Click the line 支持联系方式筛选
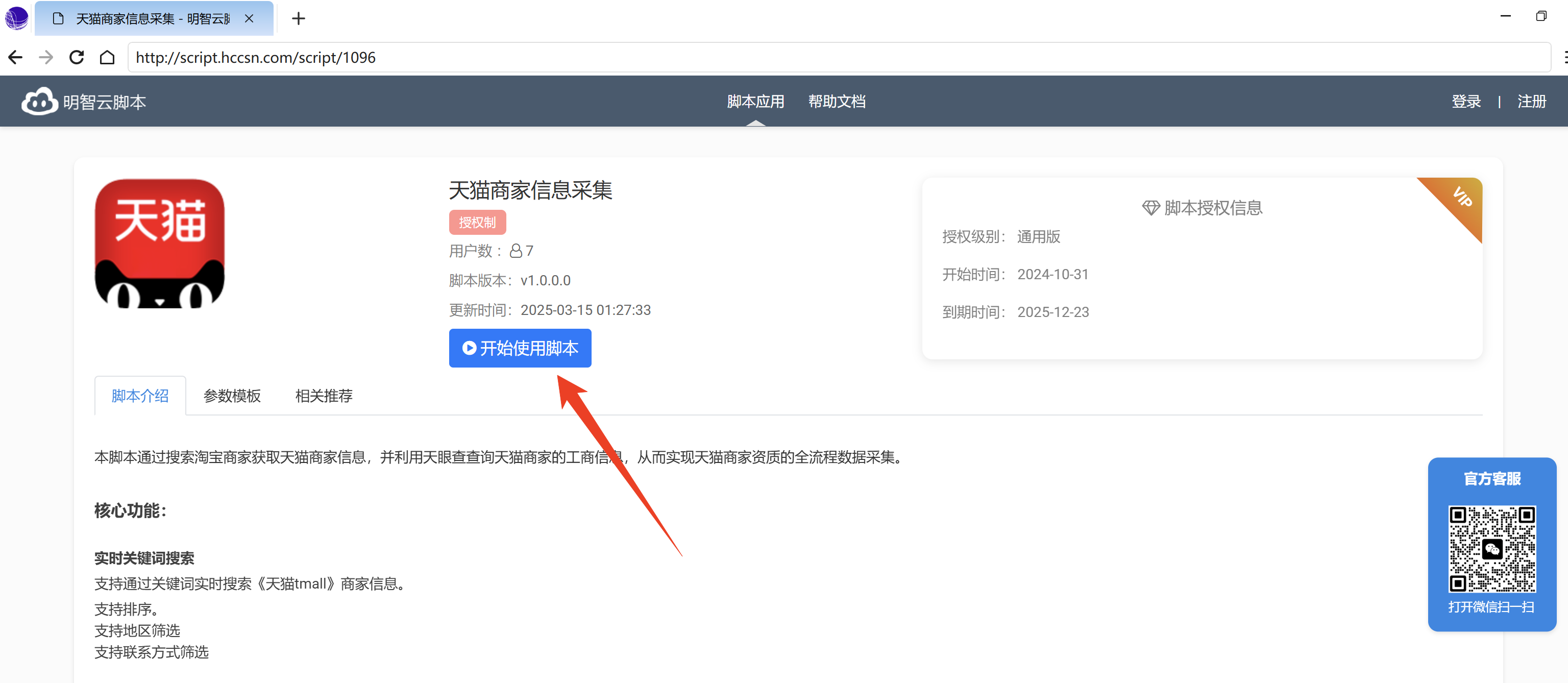Viewport: 1568px width, 683px height. 152,652
